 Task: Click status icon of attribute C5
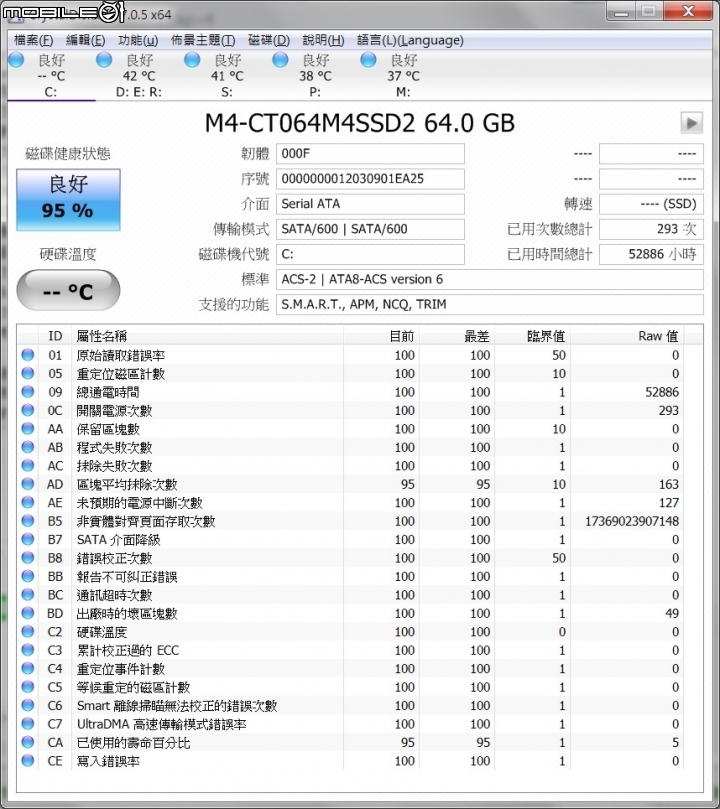pos(28,687)
